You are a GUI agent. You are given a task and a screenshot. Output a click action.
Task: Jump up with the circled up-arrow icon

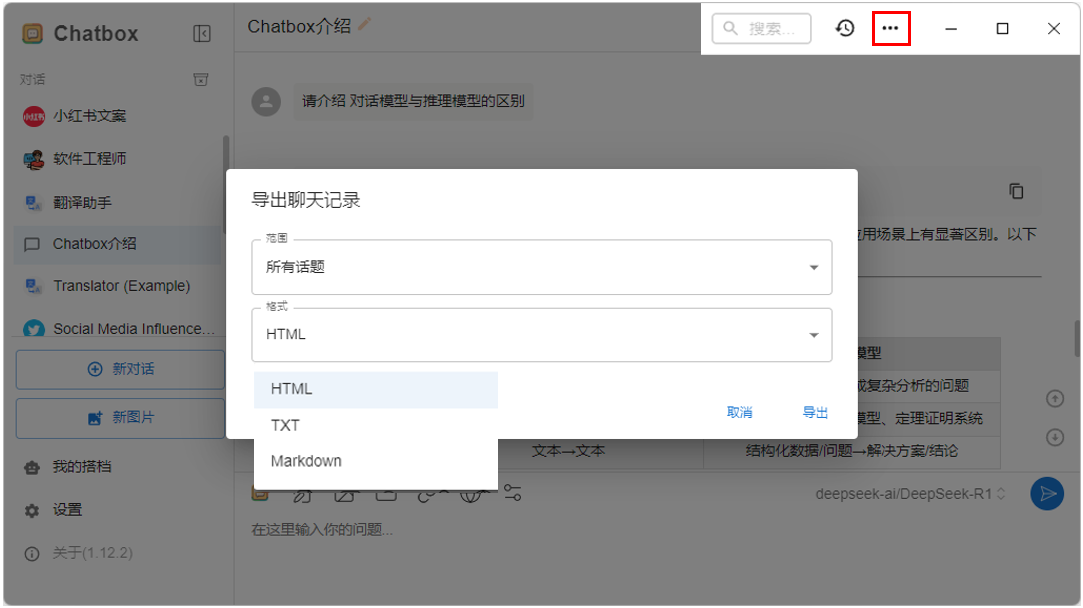point(1055,399)
